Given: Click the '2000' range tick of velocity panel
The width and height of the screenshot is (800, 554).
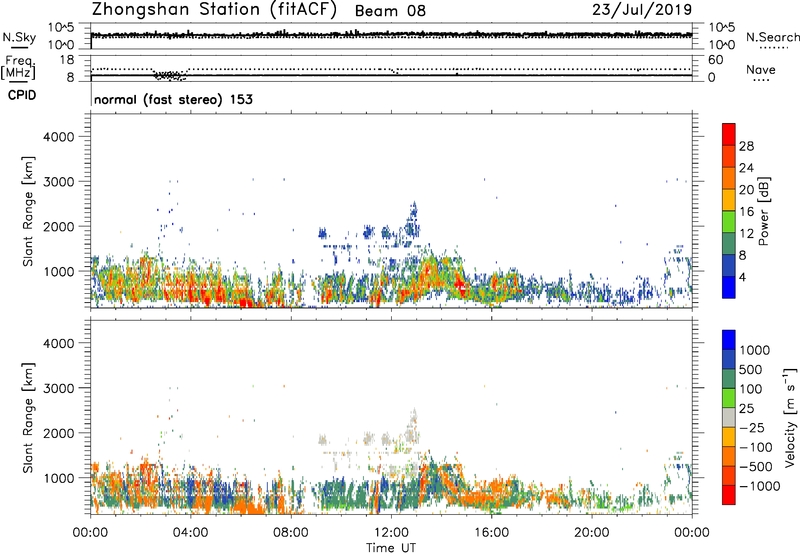Looking at the screenshot, I should point(59,433).
